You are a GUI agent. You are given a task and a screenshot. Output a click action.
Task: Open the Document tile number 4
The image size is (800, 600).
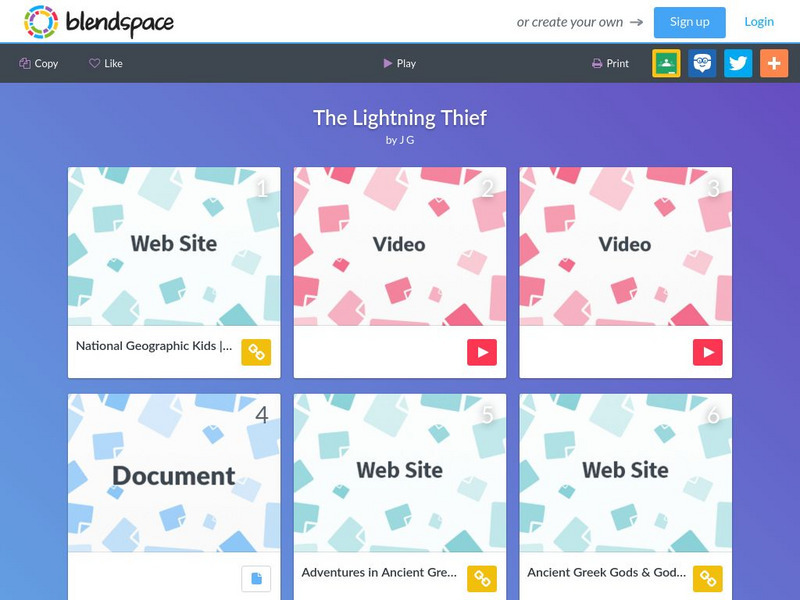tap(174, 496)
